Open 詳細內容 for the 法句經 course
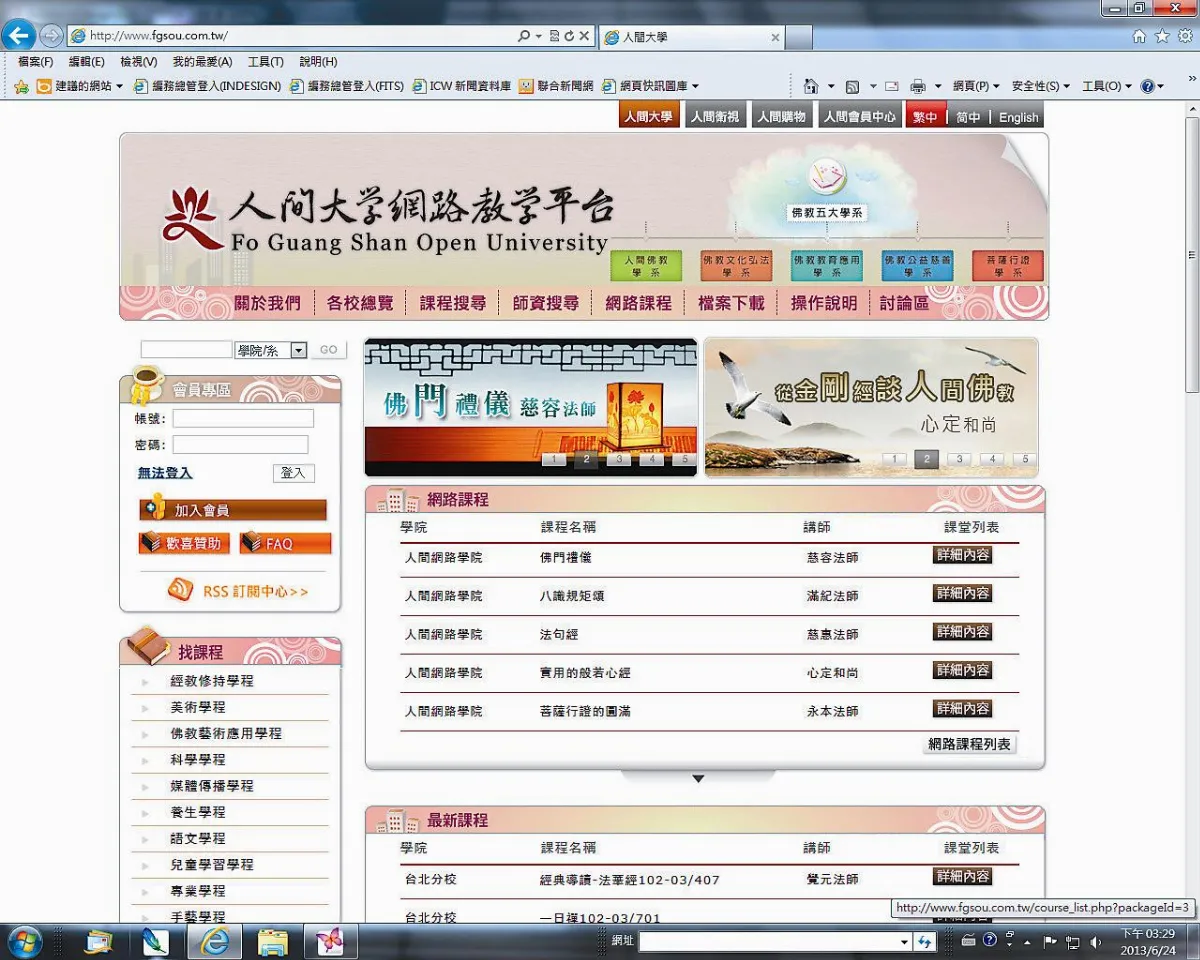1200x960 pixels. tap(963, 632)
